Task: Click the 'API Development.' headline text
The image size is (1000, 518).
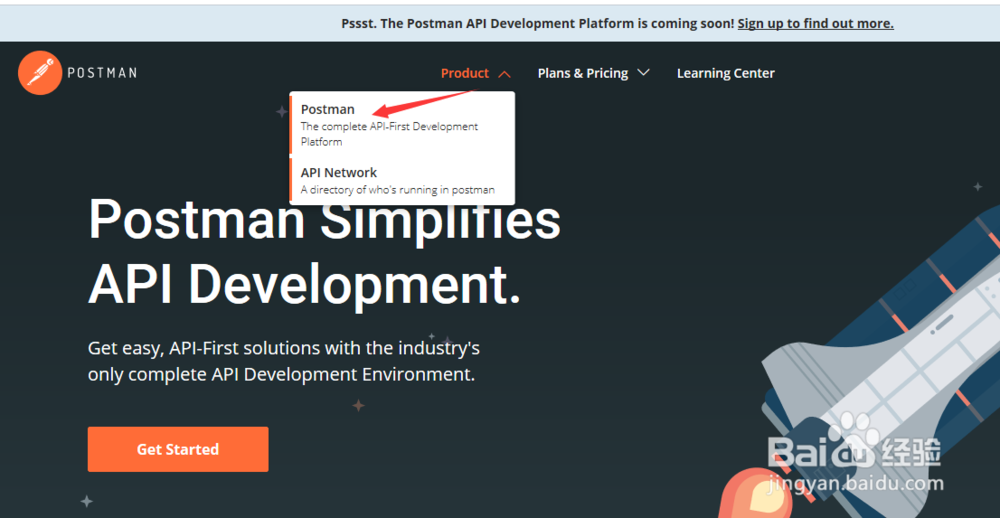Action: tap(304, 284)
